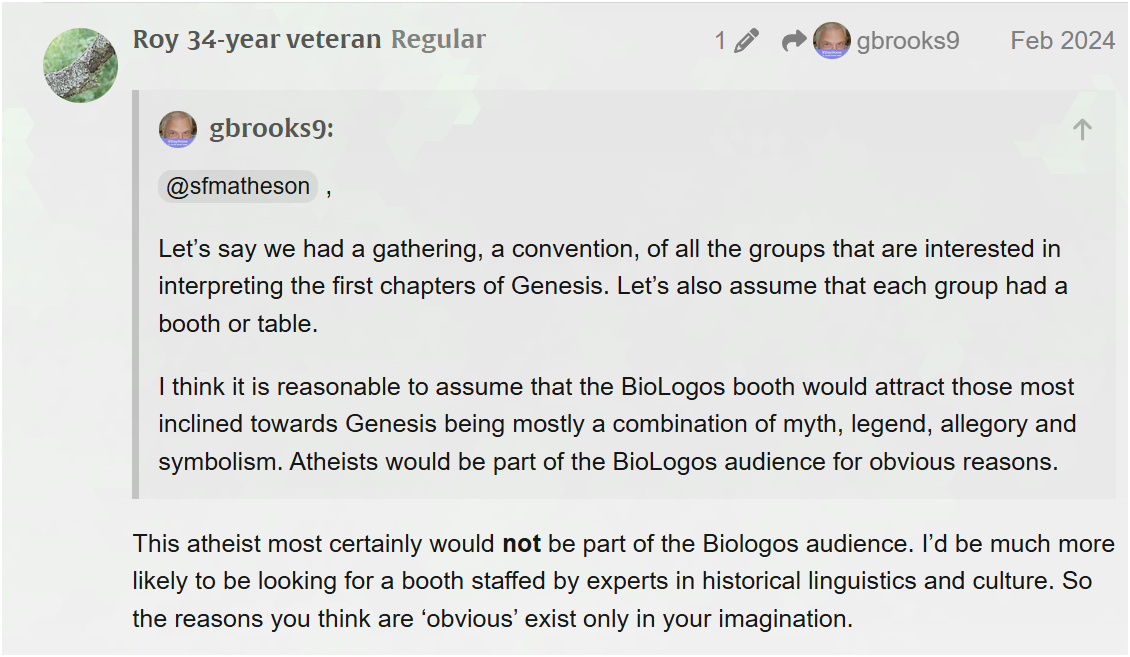Image resolution: width=1130 pixels, height=657 pixels.
Task: Click the bold word 'not'
Action: point(521,544)
